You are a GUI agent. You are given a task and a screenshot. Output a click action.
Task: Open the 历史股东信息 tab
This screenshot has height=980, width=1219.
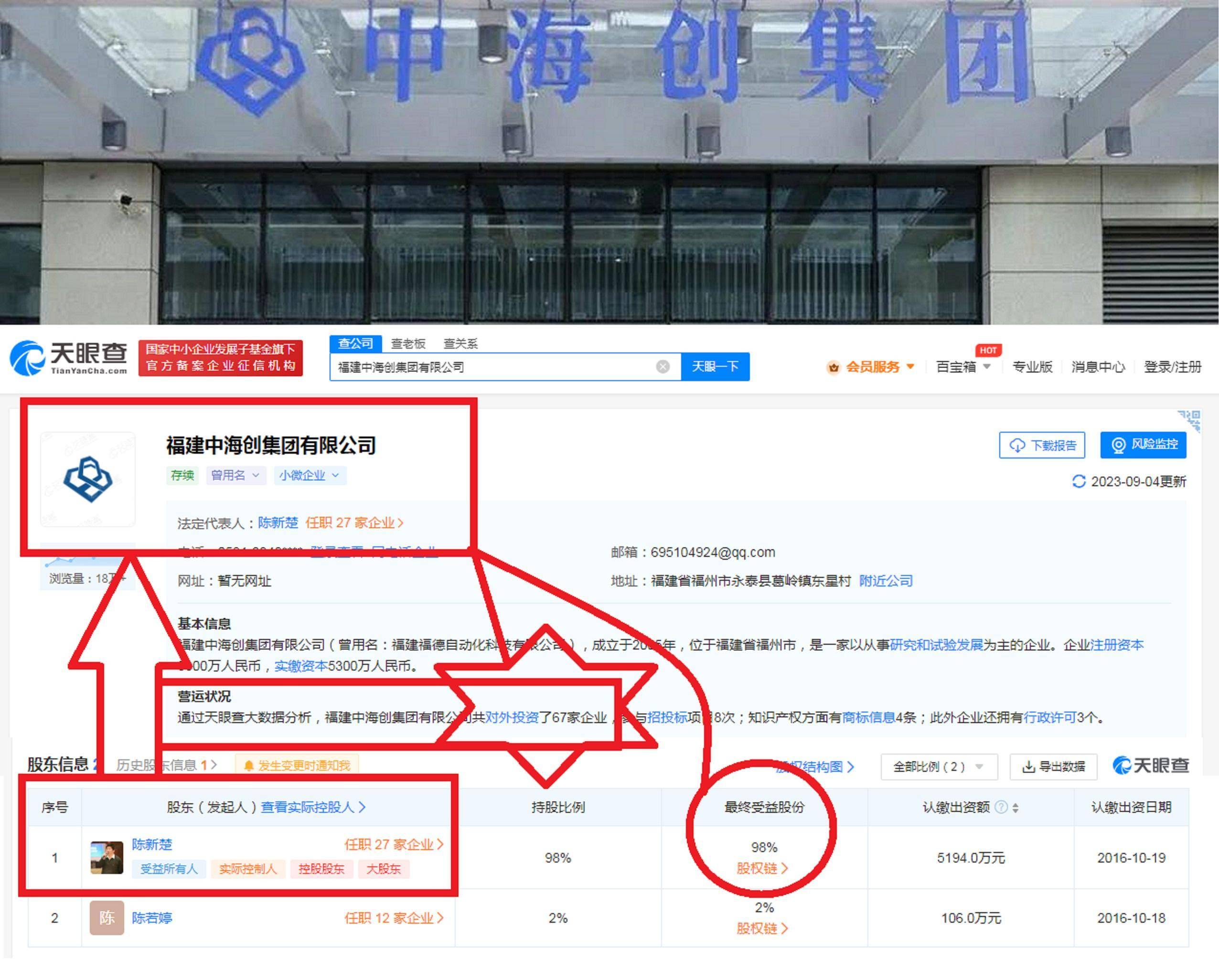click(x=167, y=765)
